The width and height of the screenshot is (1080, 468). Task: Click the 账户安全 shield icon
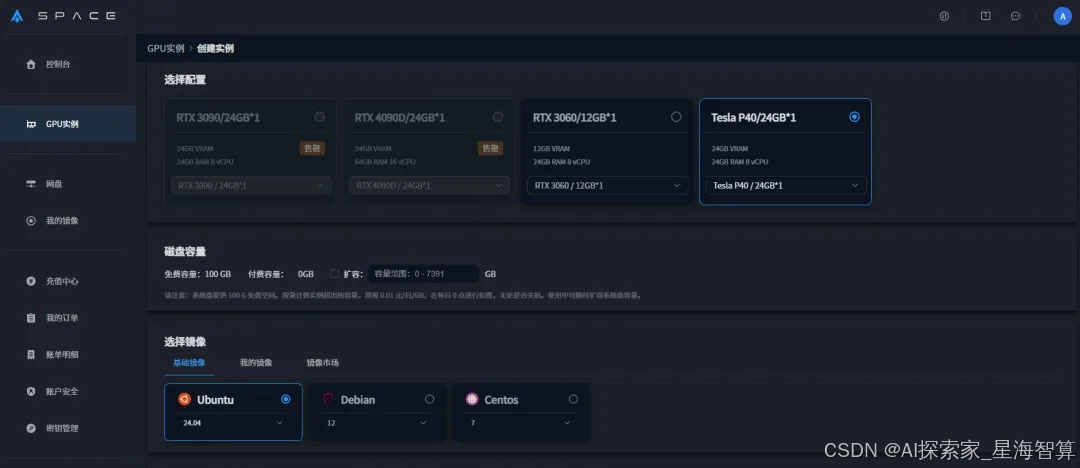[x=30, y=391]
